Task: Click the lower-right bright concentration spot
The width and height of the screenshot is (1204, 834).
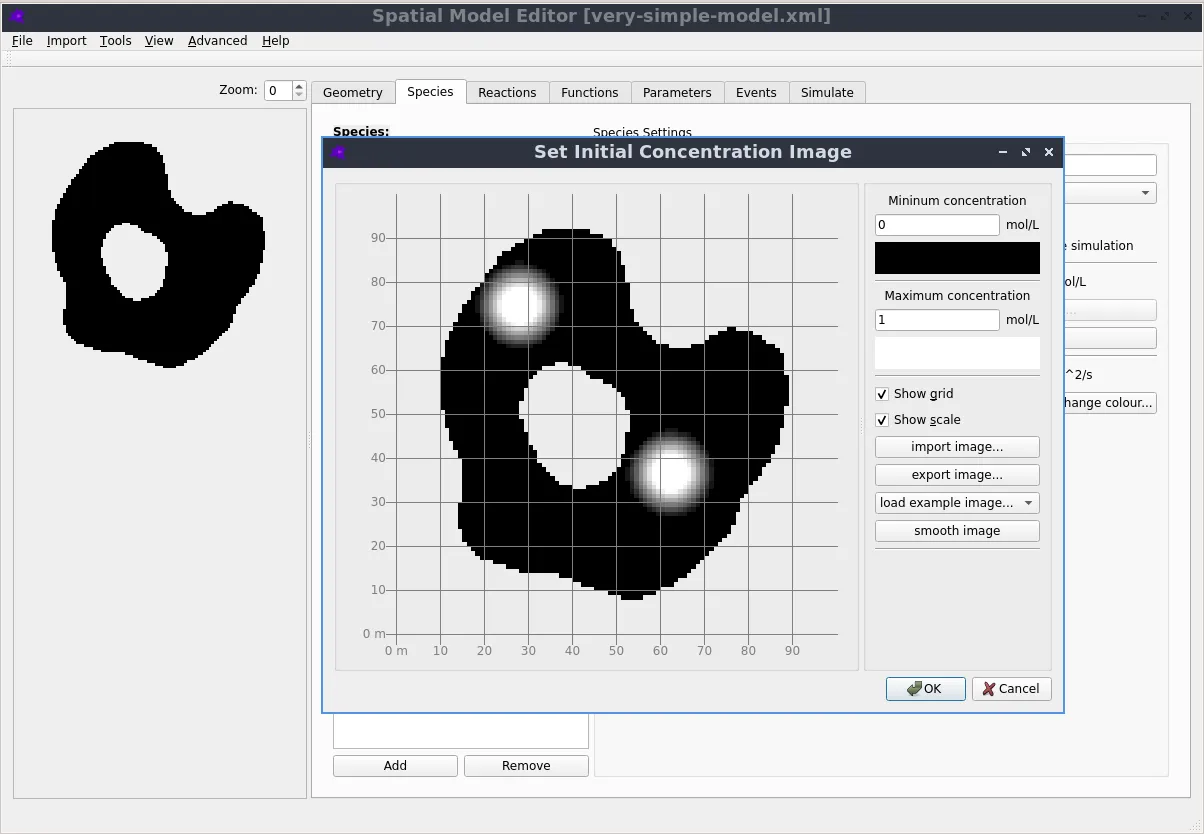Action: point(669,470)
